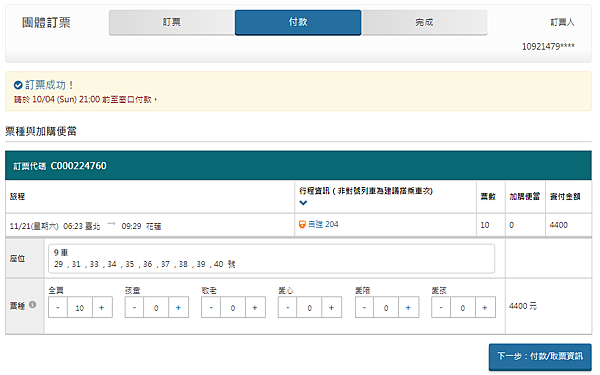Viewport: 600px width, 375px height.
Task: Increase 孩童 ticket count with plus
Action: pos(178,307)
